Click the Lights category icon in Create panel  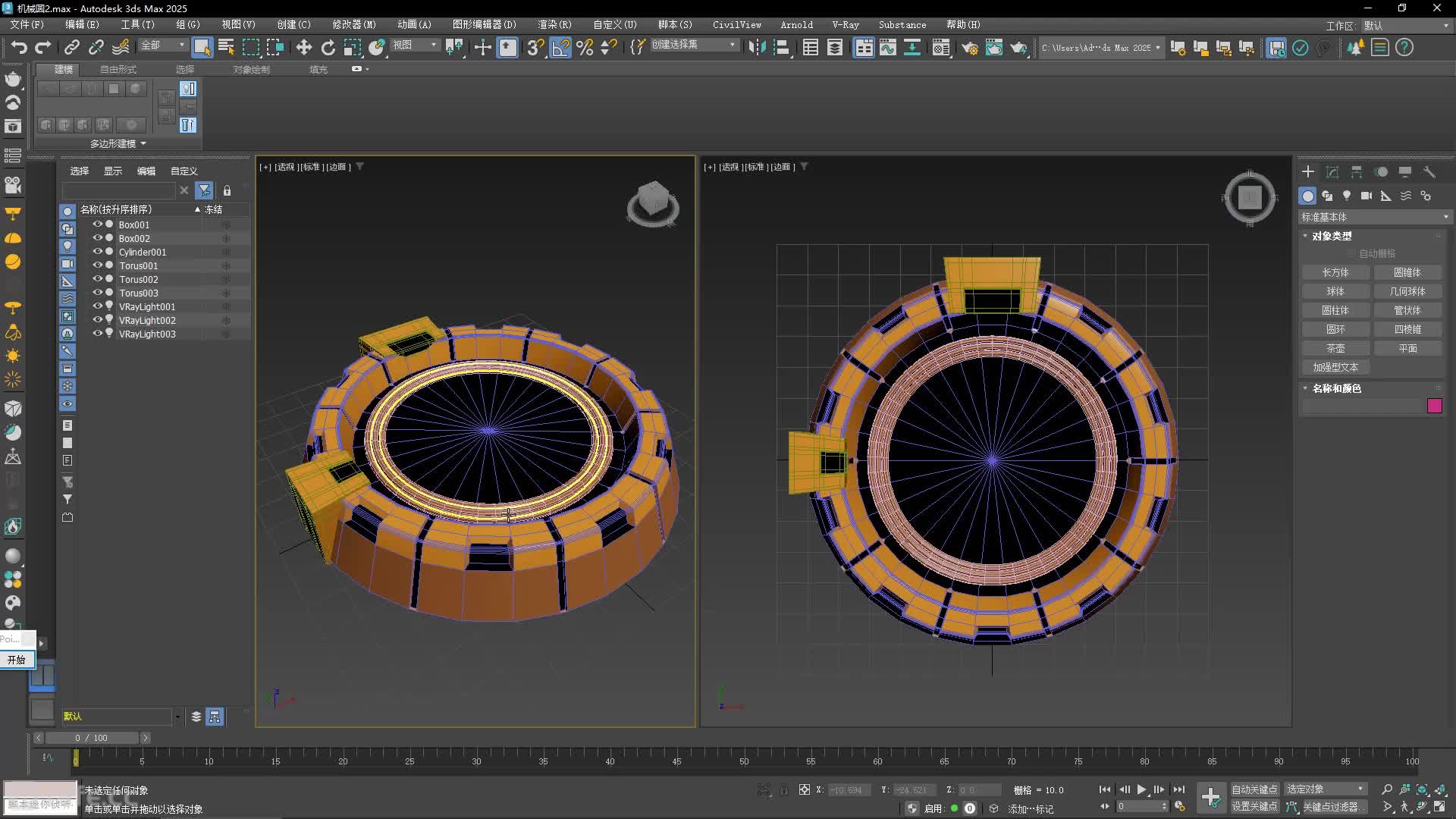[x=1347, y=196]
